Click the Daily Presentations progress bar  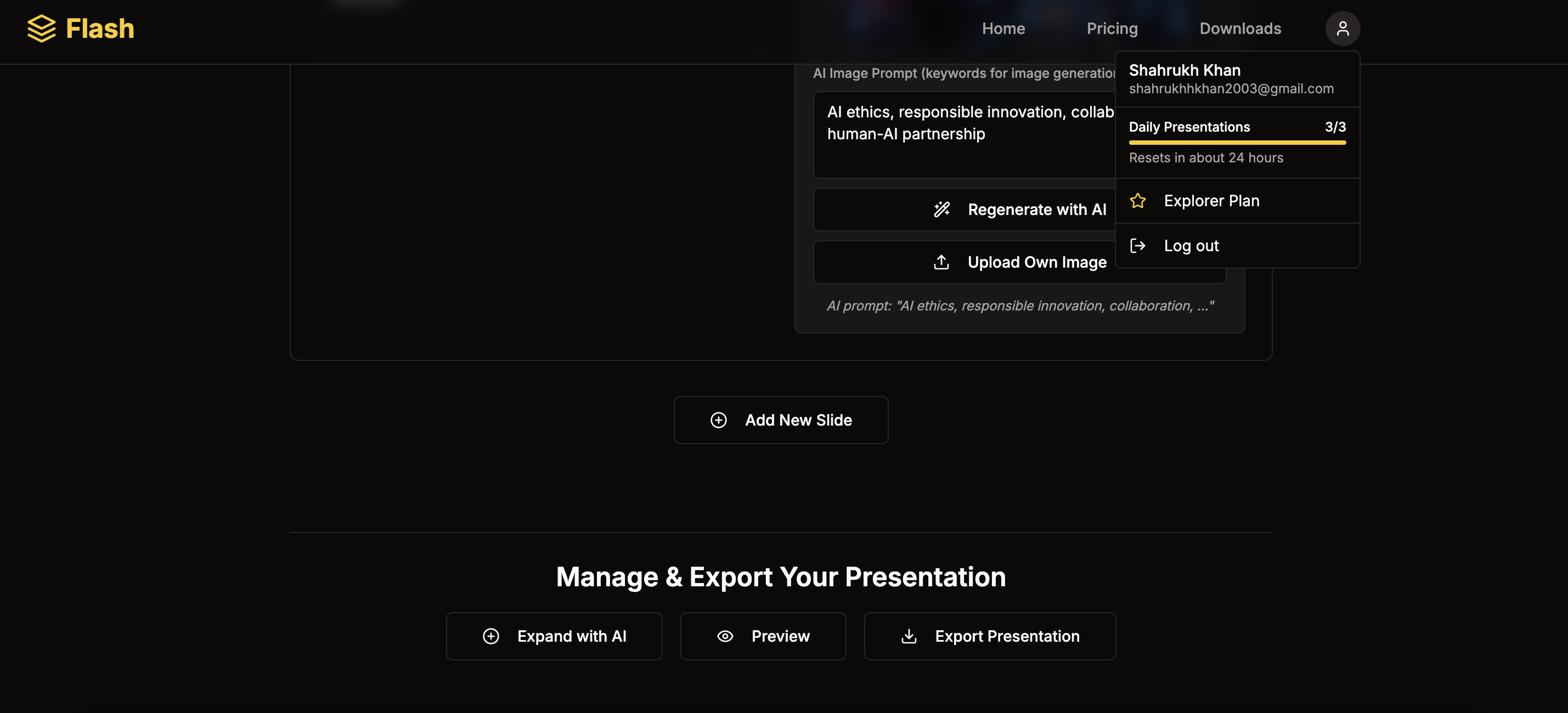1237,143
